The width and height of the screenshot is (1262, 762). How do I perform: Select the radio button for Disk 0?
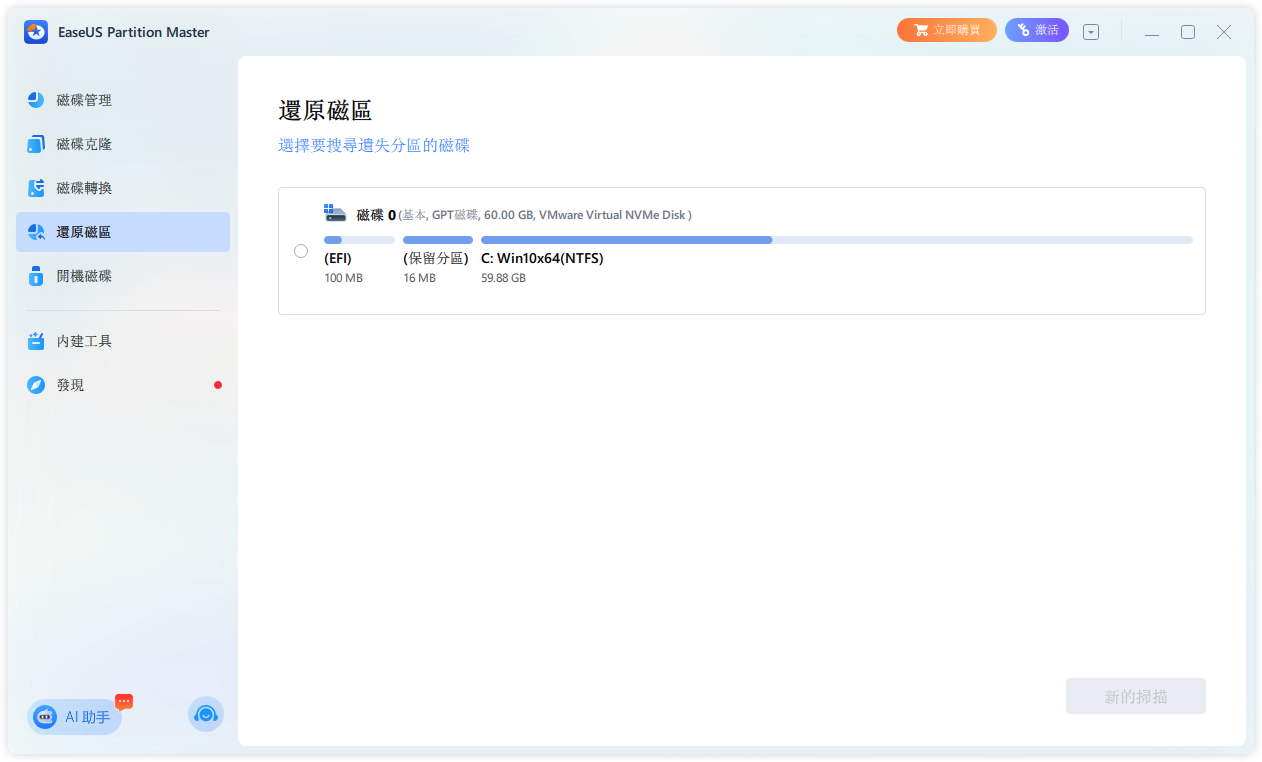pos(300,251)
